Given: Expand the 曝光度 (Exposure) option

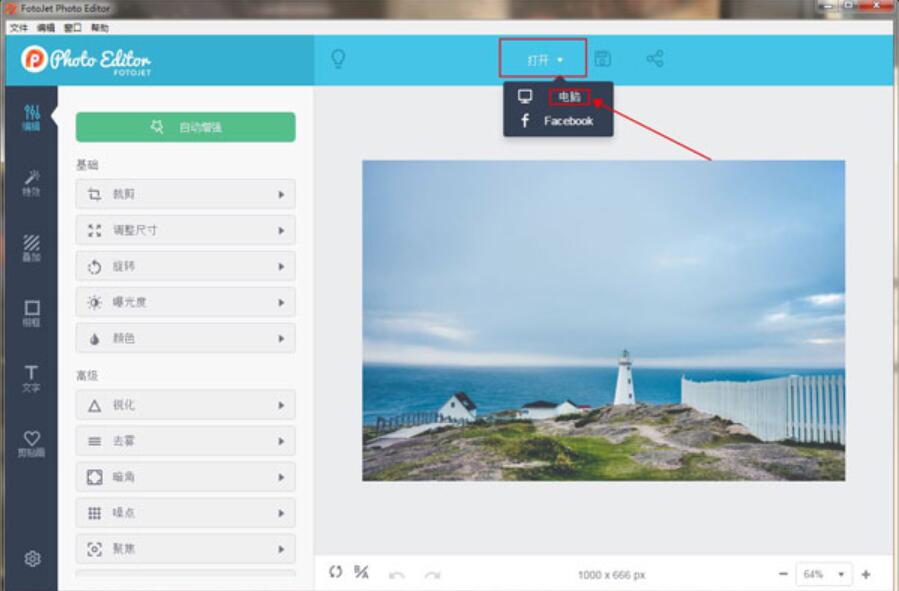Looking at the screenshot, I should [184, 301].
